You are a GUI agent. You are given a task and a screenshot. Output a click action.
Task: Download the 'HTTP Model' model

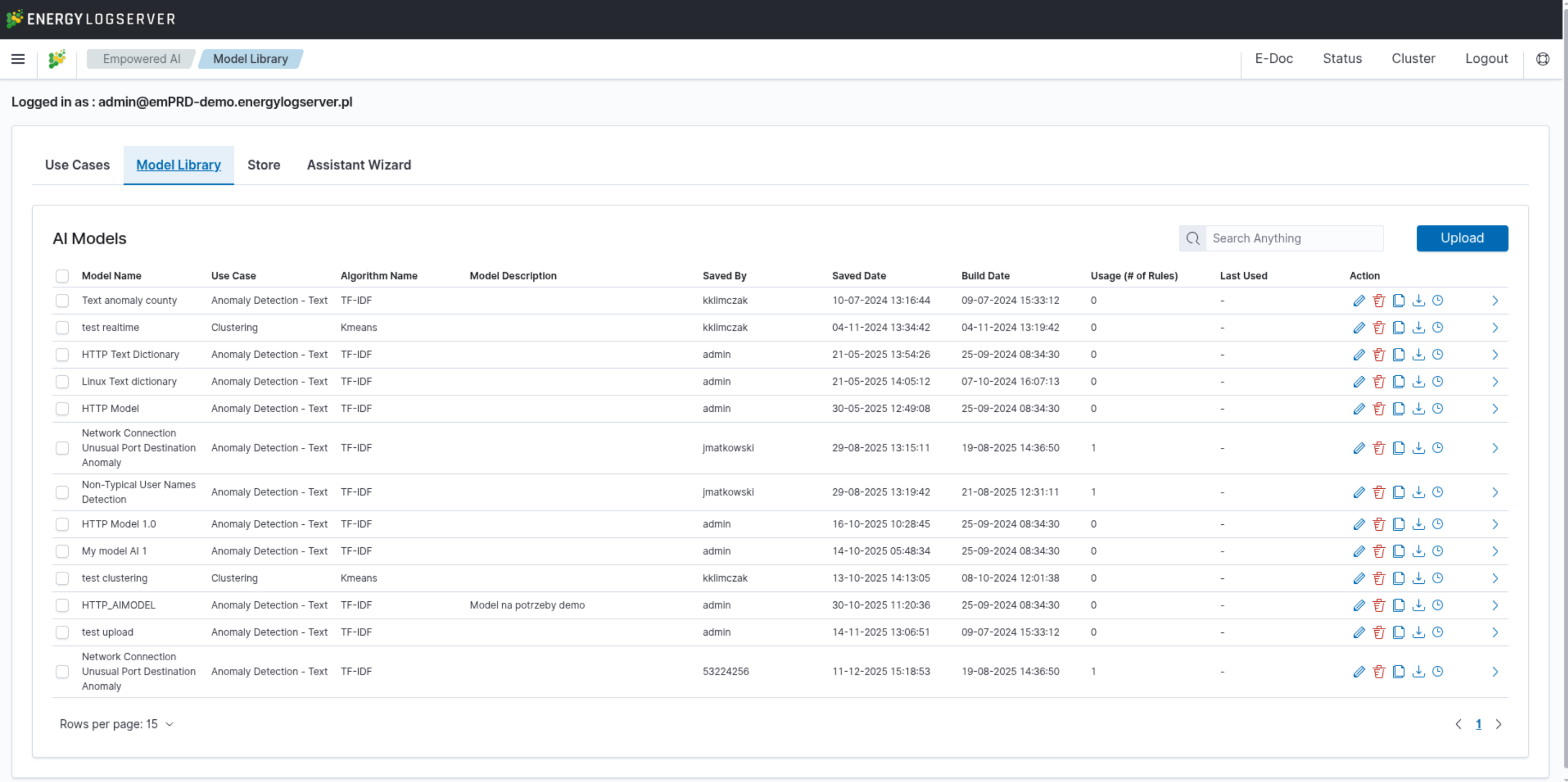point(1418,408)
